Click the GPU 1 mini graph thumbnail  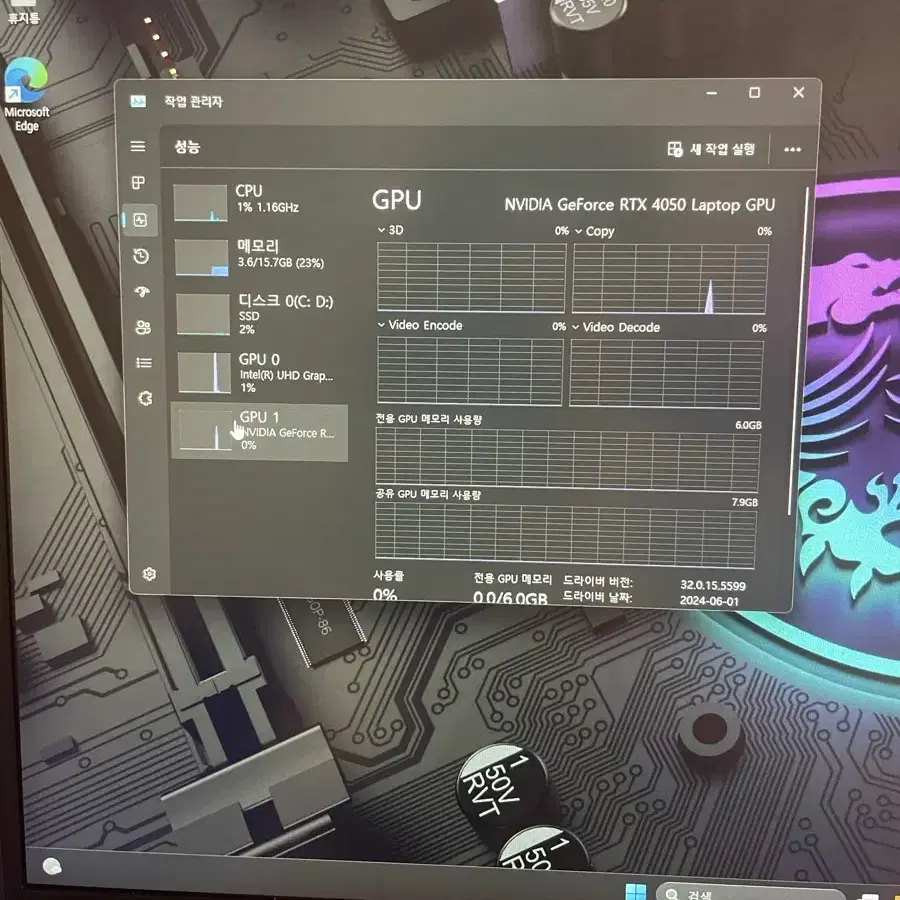205,430
